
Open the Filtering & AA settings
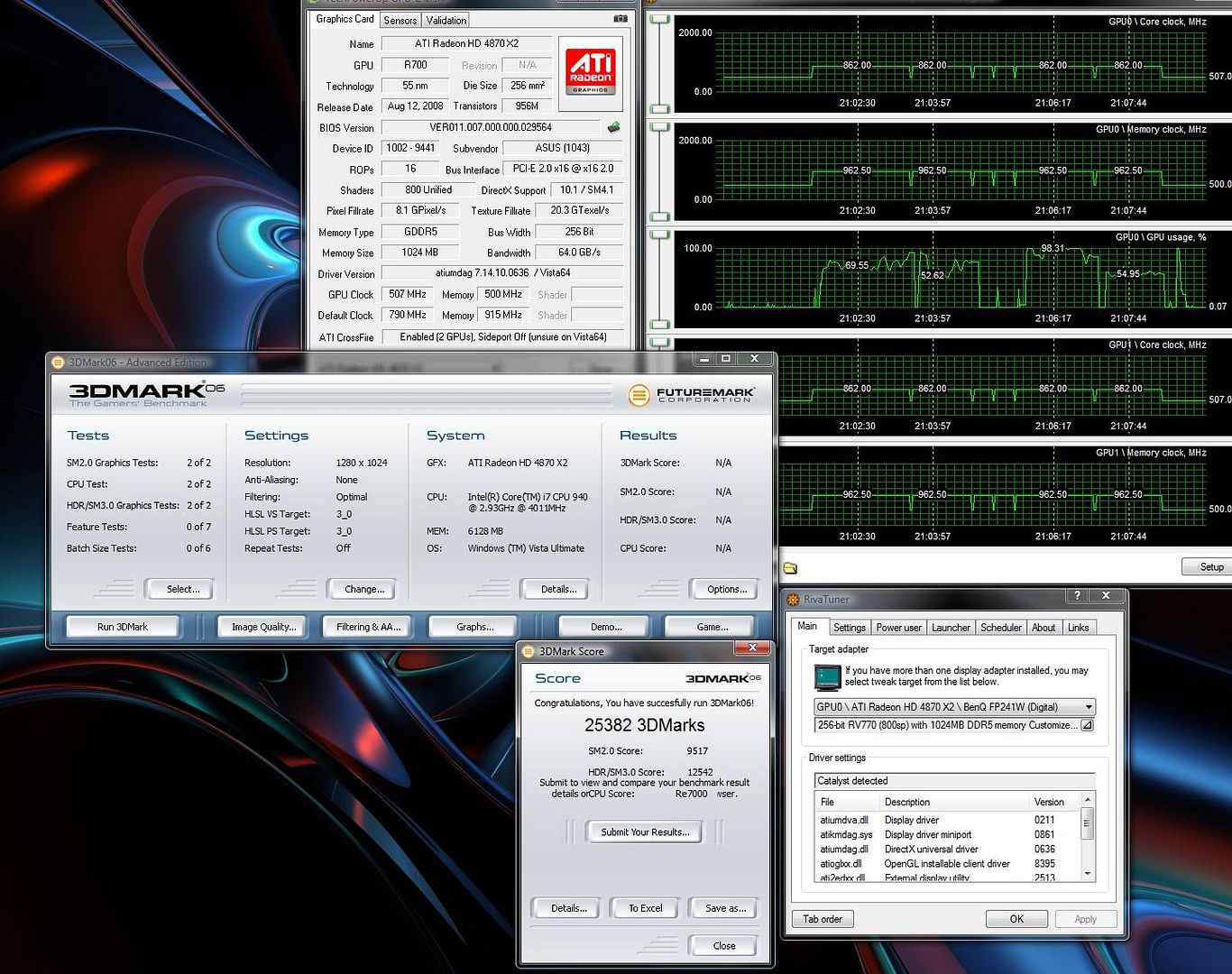click(368, 627)
